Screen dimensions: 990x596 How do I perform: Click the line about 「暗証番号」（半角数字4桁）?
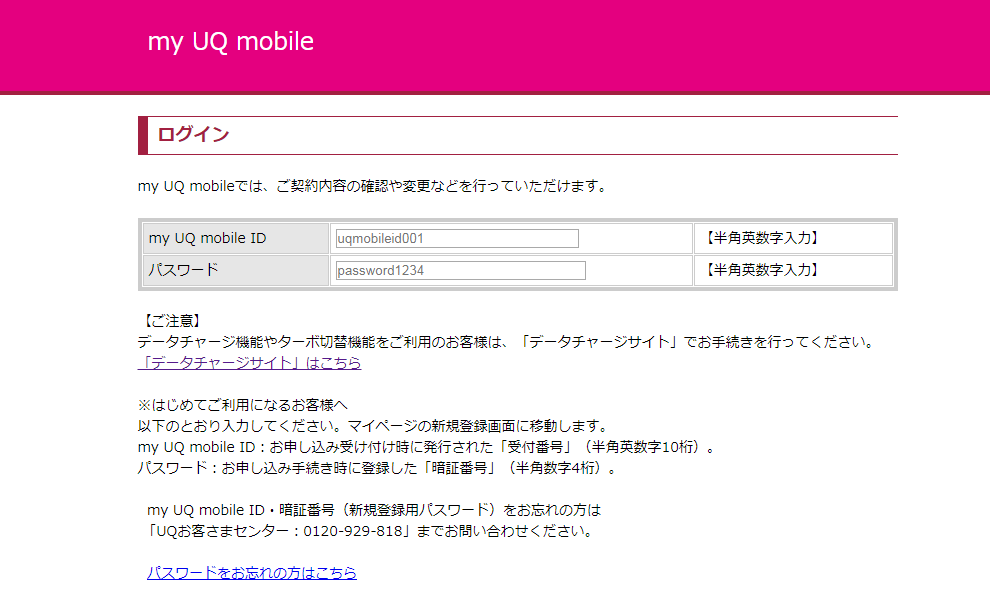pos(377,468)
